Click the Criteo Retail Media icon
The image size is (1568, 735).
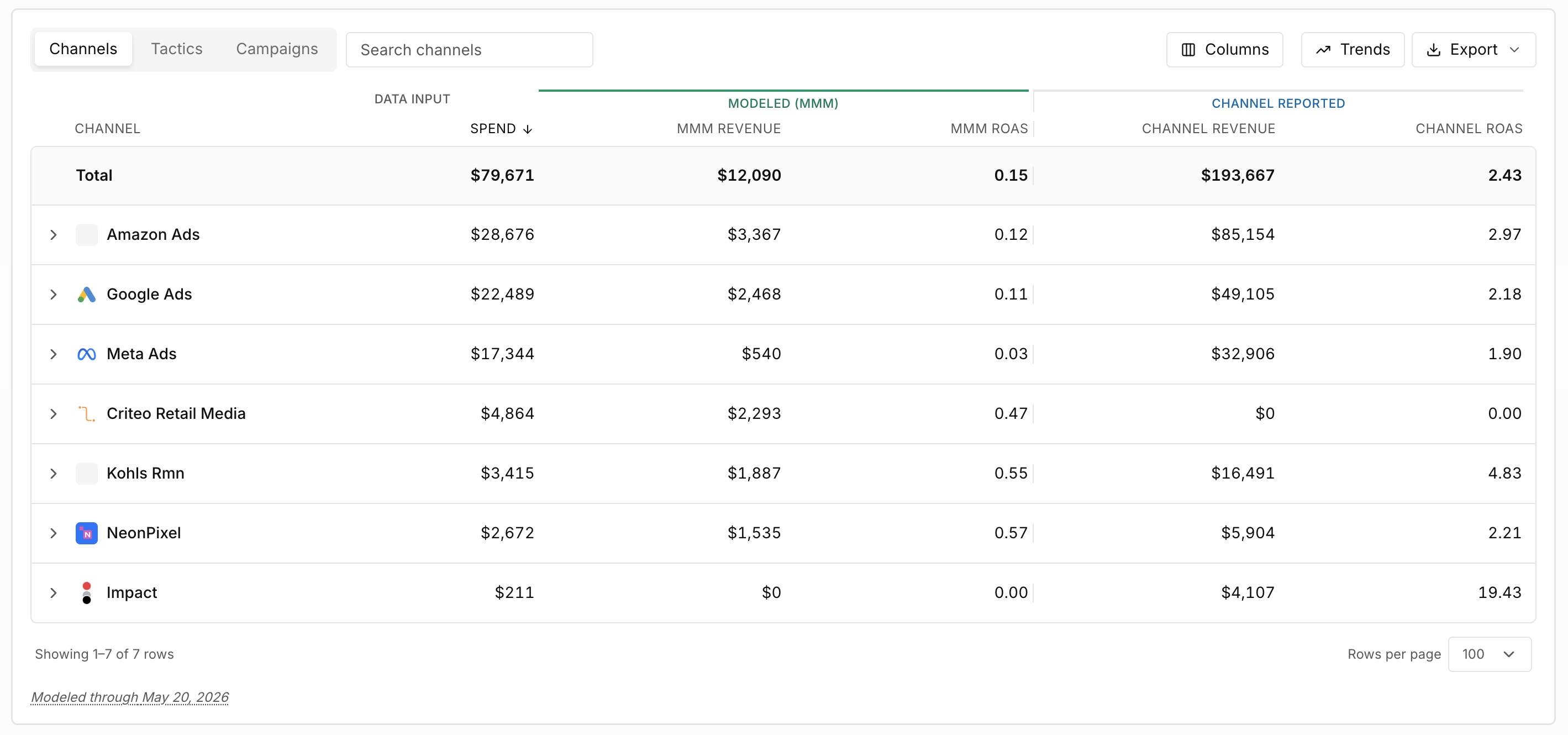(x=86, y=414)
